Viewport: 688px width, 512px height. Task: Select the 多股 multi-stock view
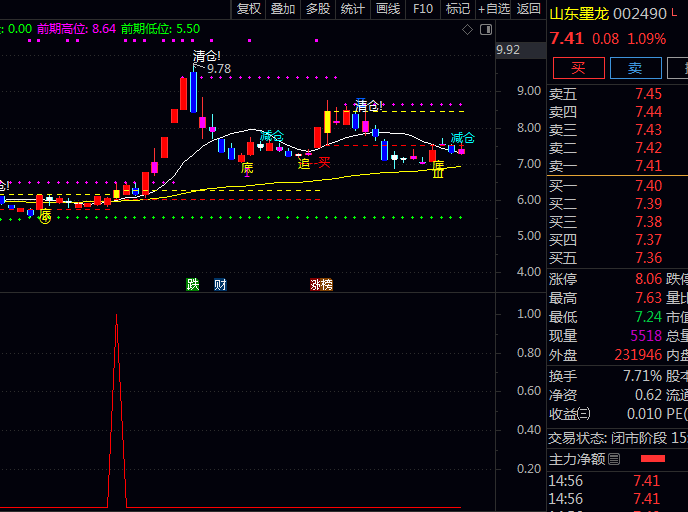[318, 9]
